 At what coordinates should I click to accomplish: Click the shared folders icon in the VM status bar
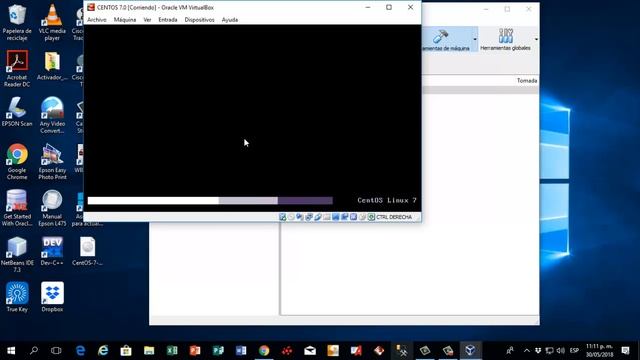pos(327,217)
